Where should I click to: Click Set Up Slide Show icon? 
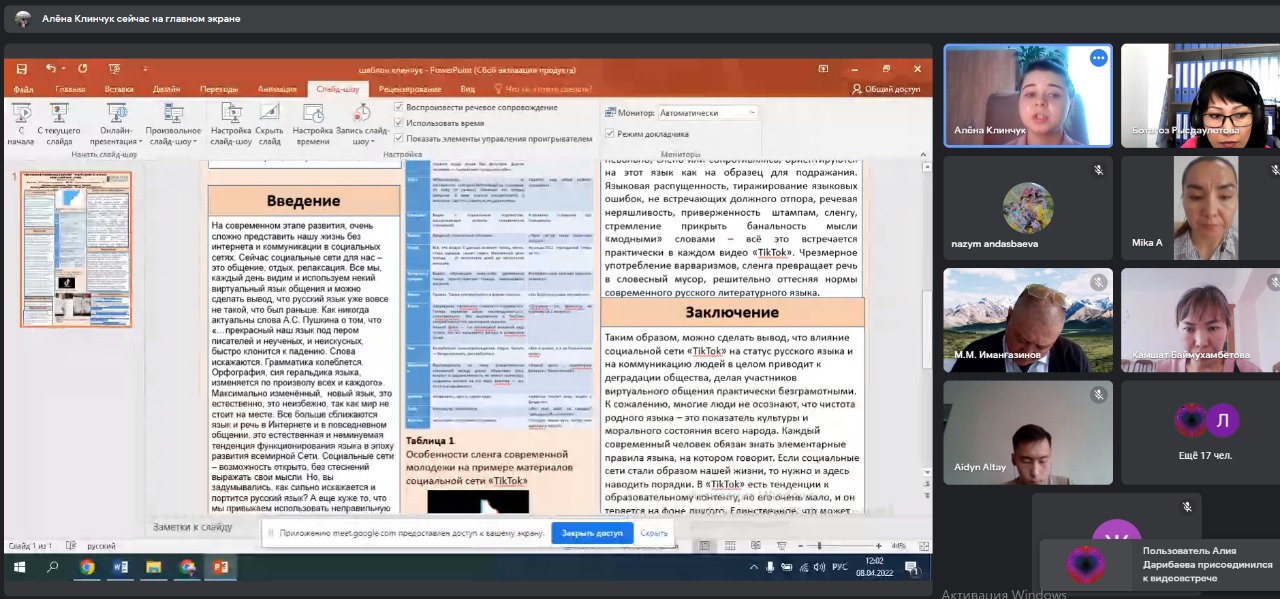pyautogui.click(x=231, y=116)
